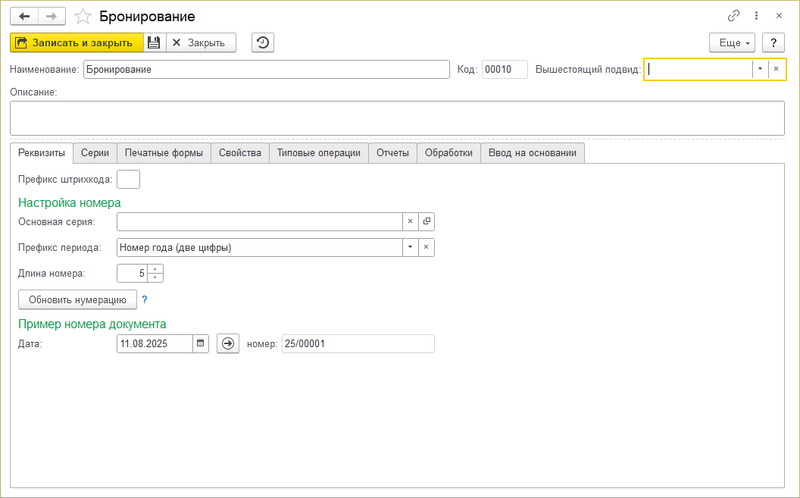Viewport: 800px width, 498px height.
Task: Add form to favorites via star icon
Action: 83,16
